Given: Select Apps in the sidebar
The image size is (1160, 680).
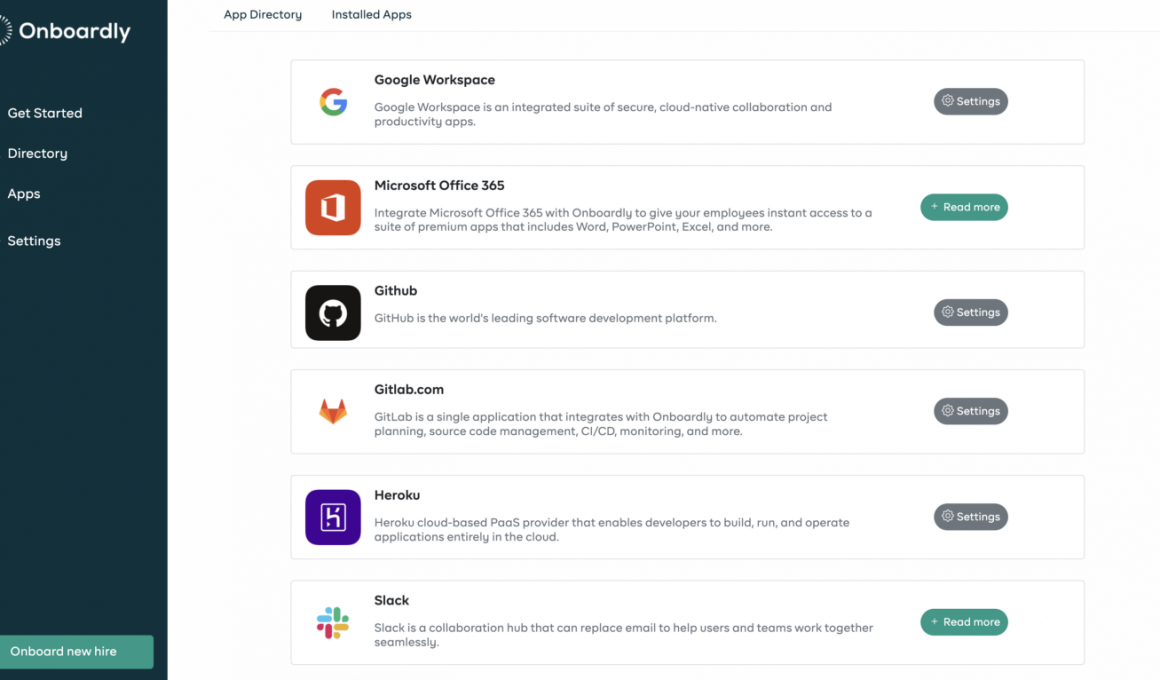Looking at the screenshot, I should coord(24,194).
